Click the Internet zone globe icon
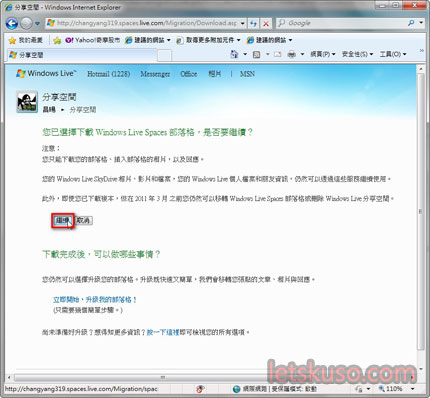Image resolution: width=430 pixels, height=398 pixels. point(236,389)
